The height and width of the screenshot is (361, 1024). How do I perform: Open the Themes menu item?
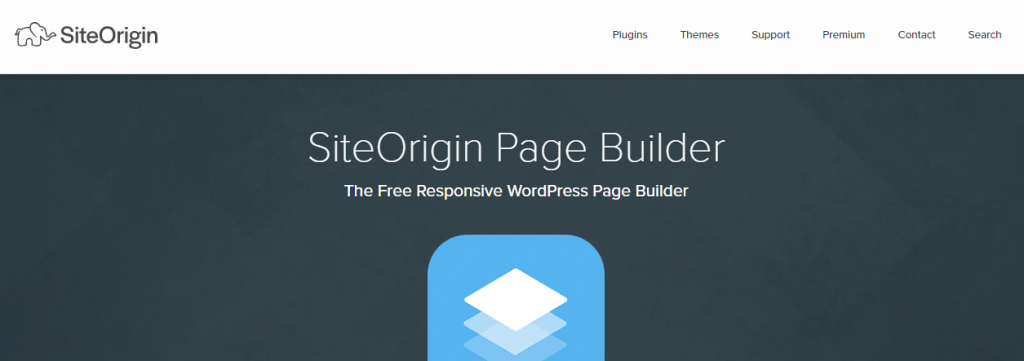pos(699,35)
